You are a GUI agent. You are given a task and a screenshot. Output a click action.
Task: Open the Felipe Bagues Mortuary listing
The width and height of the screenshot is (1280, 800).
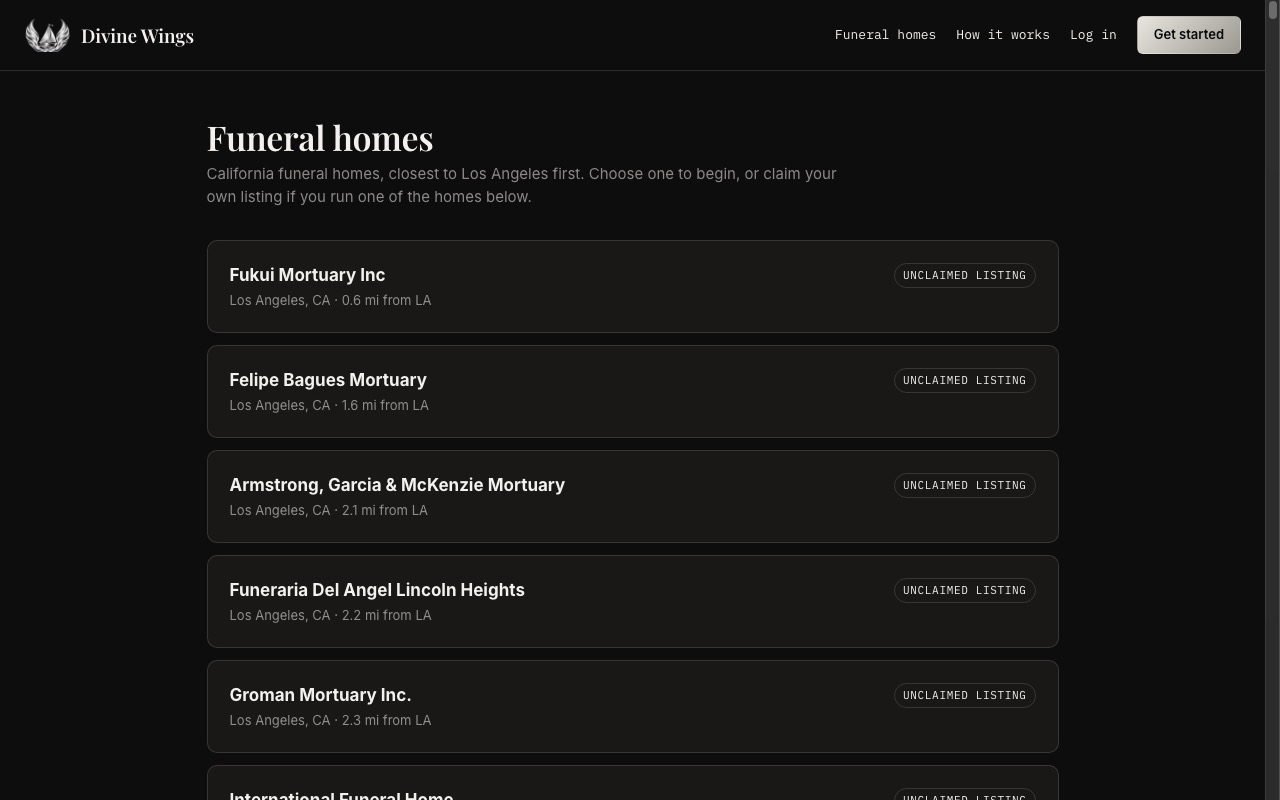(632, 391)
